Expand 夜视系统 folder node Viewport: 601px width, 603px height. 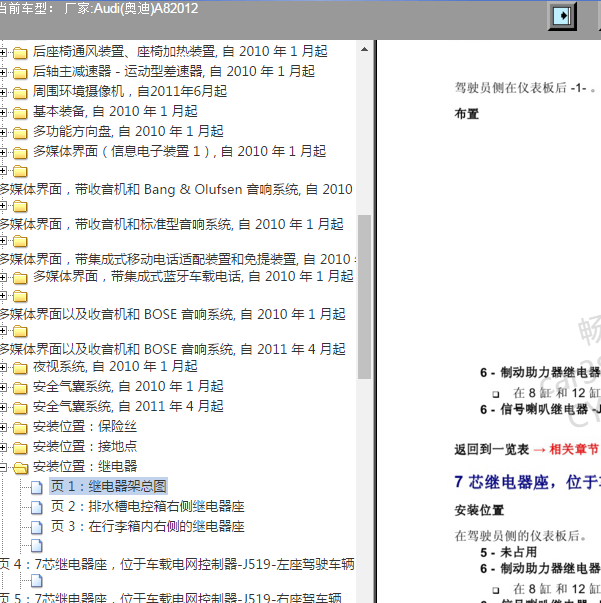3,368
